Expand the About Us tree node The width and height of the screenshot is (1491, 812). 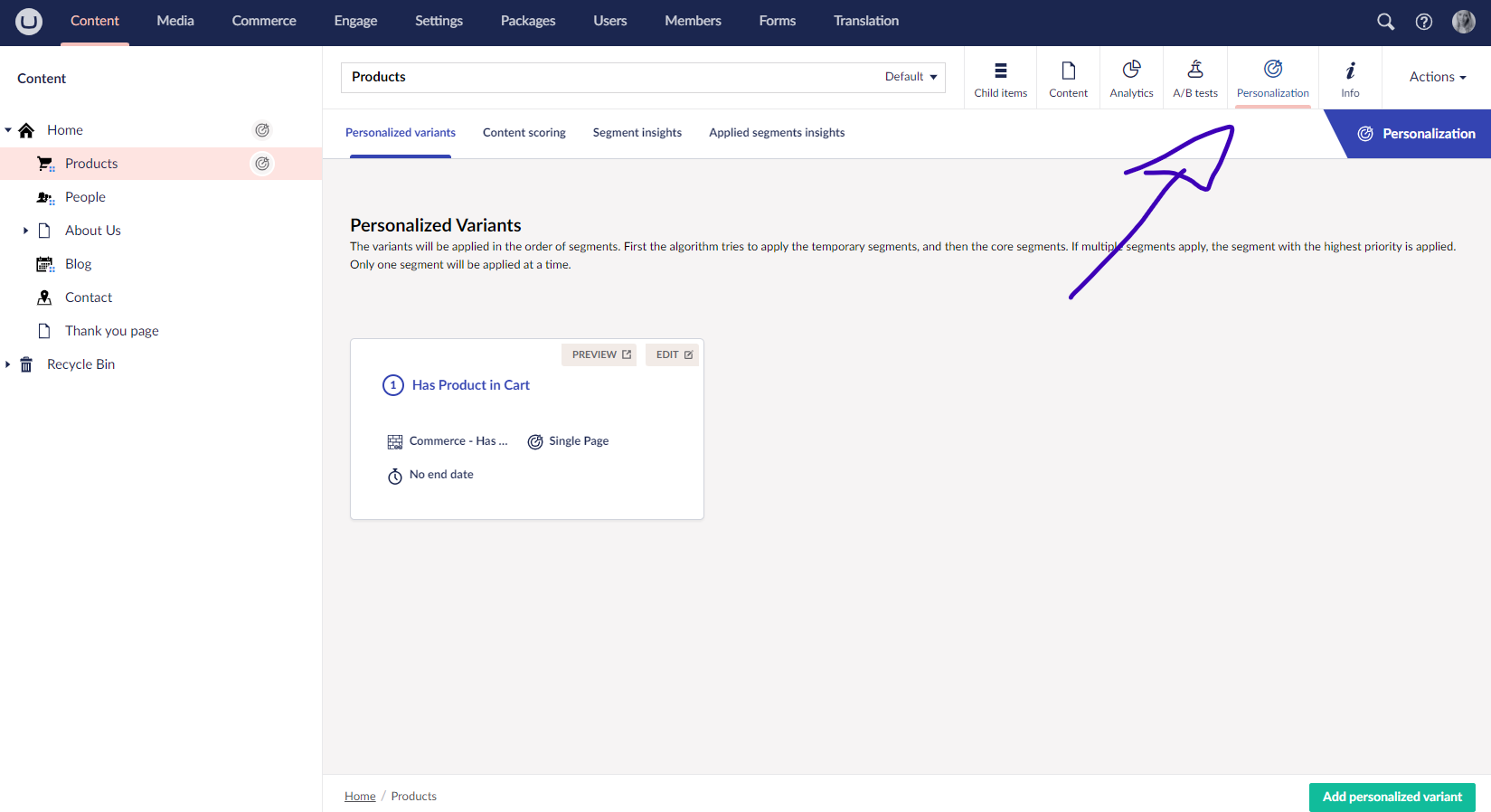26,231
